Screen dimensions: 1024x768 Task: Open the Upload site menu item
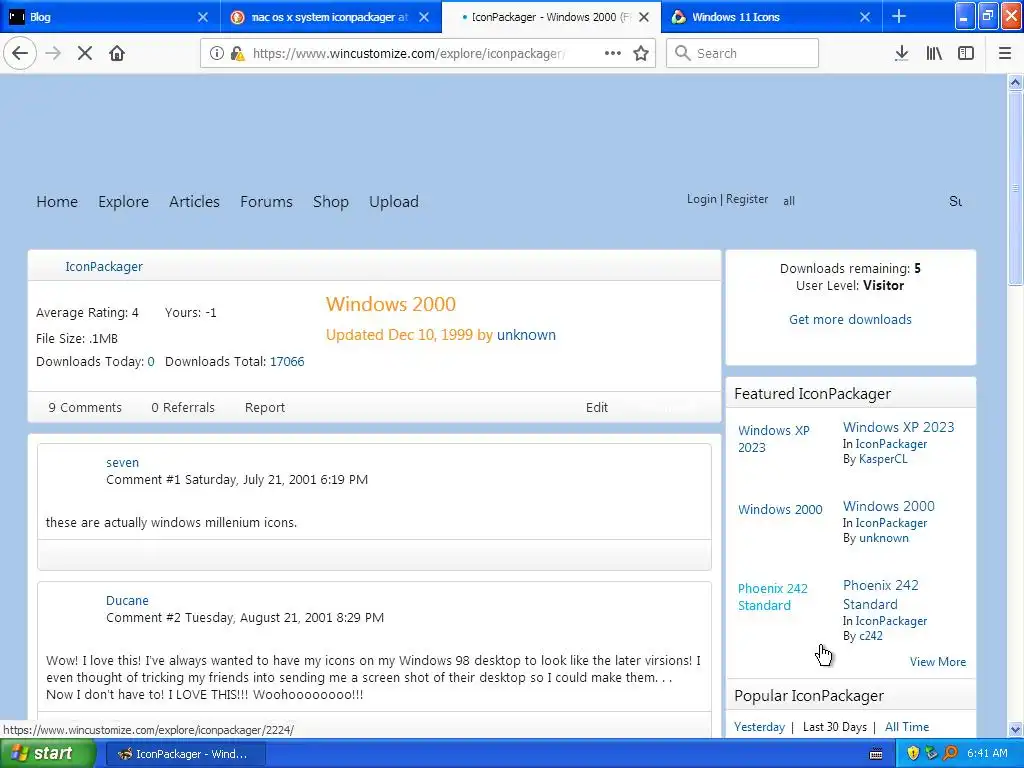[394, 202]
